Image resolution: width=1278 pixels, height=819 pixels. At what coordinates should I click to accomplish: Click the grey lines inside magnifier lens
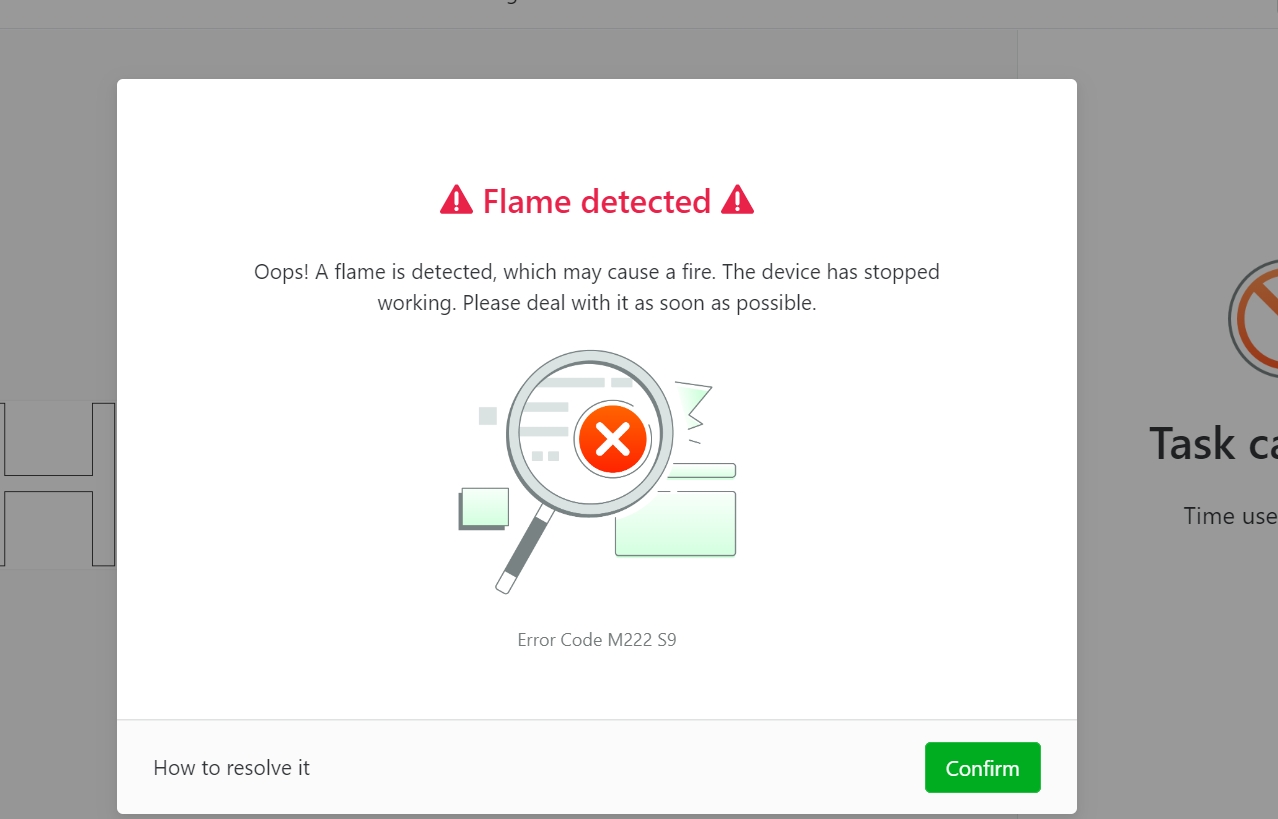coord(560,417)
